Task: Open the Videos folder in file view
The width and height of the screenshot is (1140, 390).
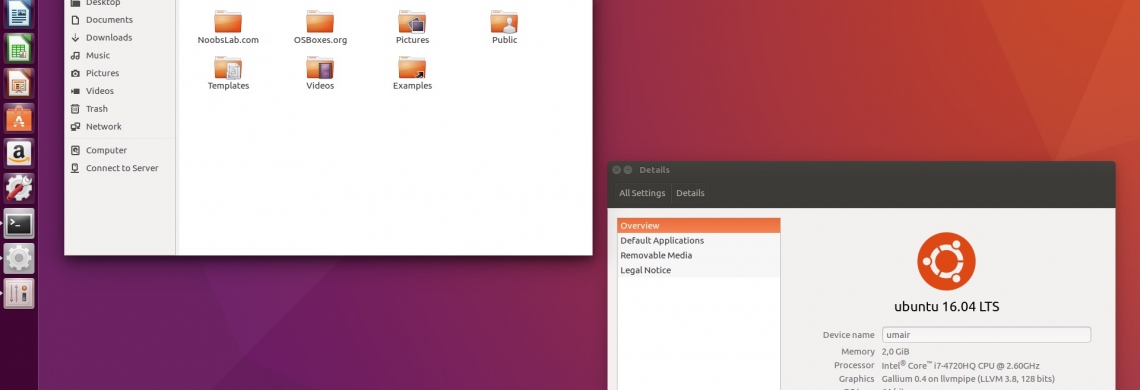Action: (x=320, y=73)
